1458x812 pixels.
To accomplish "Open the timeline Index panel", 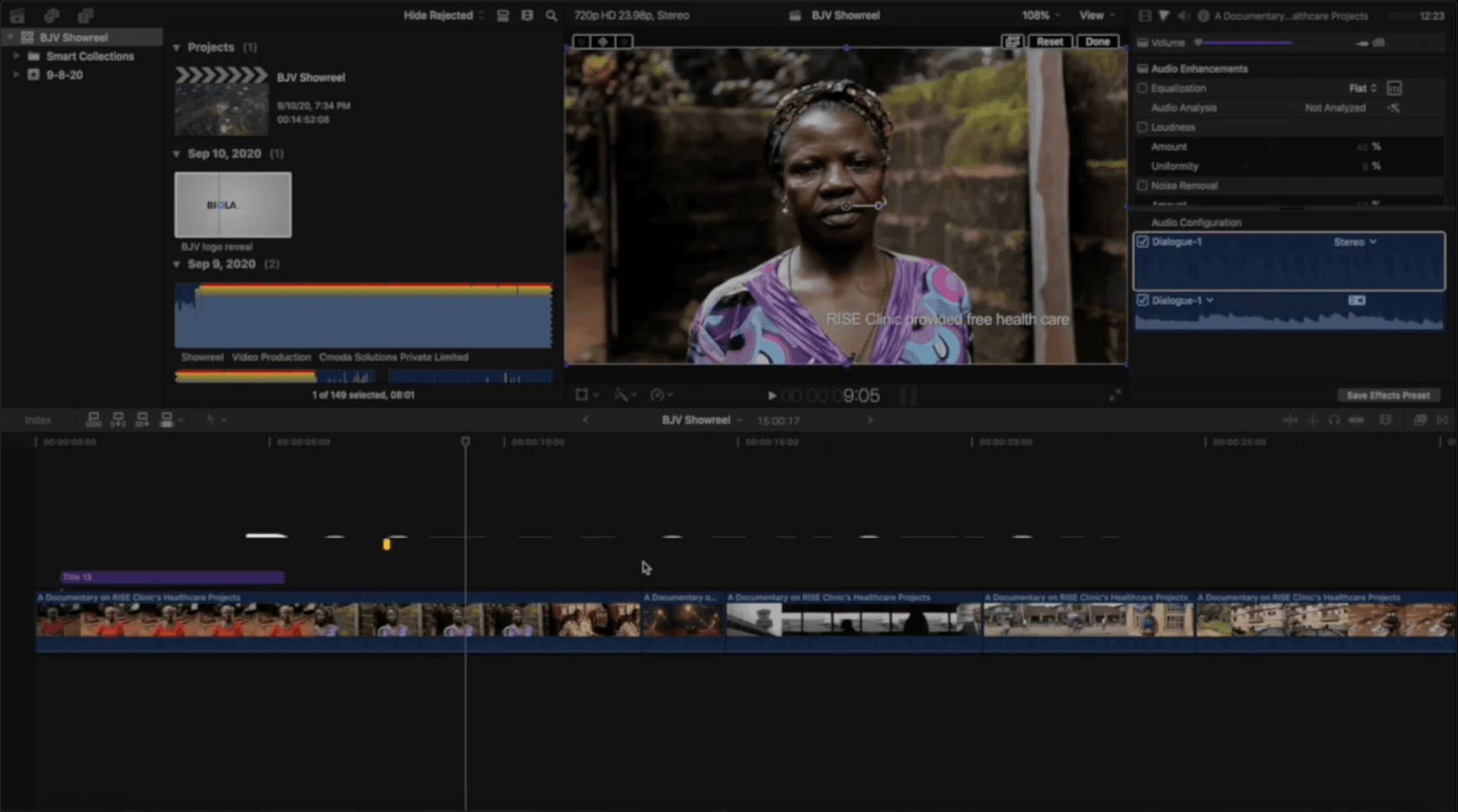I will click(38, 420).
